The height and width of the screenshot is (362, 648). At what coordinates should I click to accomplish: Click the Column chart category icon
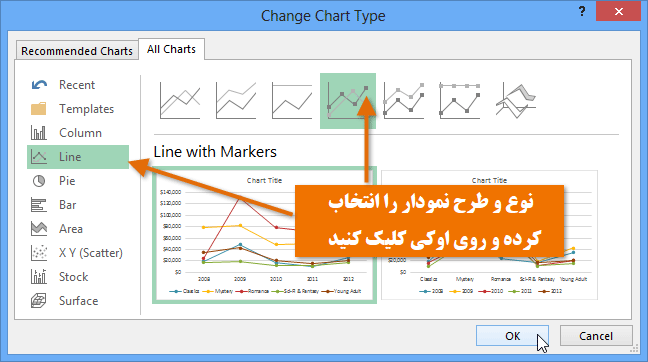[39, 133]
